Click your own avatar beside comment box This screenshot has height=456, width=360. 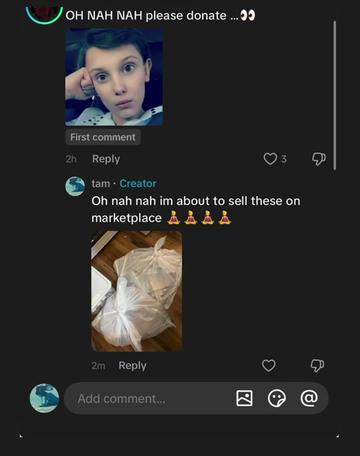(44, 398)
